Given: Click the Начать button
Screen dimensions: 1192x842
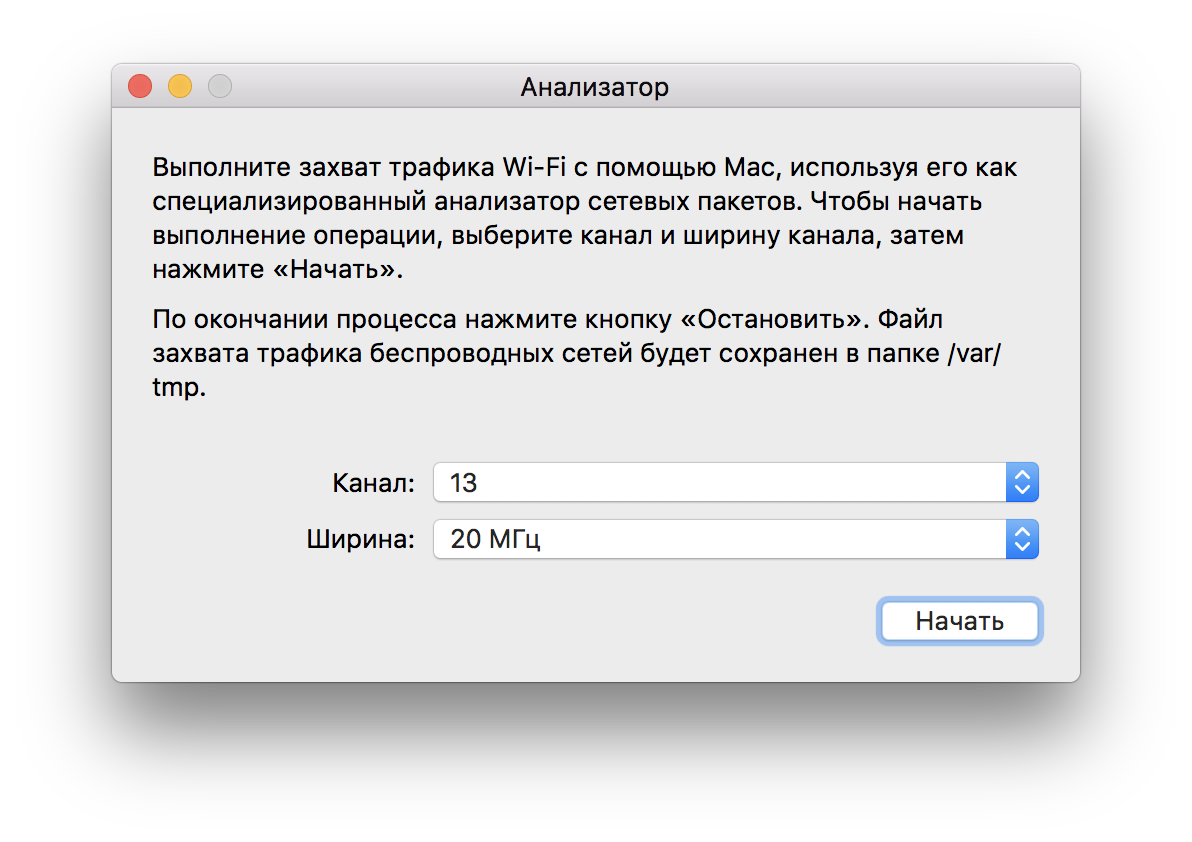Looking at the screenshot, I should [960, 621].
